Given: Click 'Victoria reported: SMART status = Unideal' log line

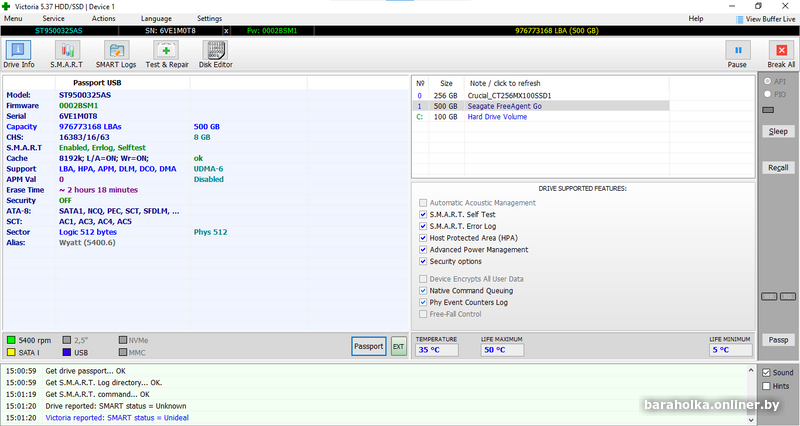Looking at the screenshot, I should pyautogui.click(x=117, y=418).
